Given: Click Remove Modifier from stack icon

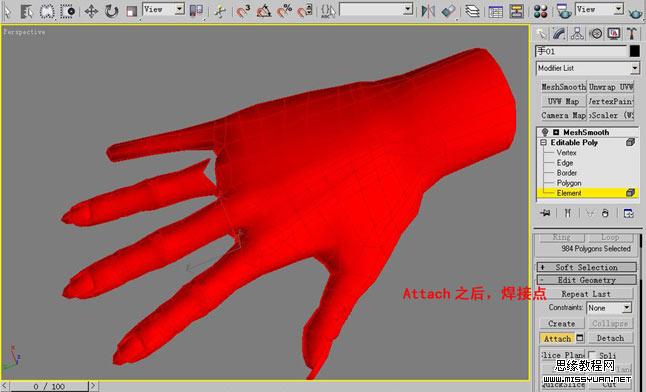Looking at the screenshot, I should (x=605, y=213).
